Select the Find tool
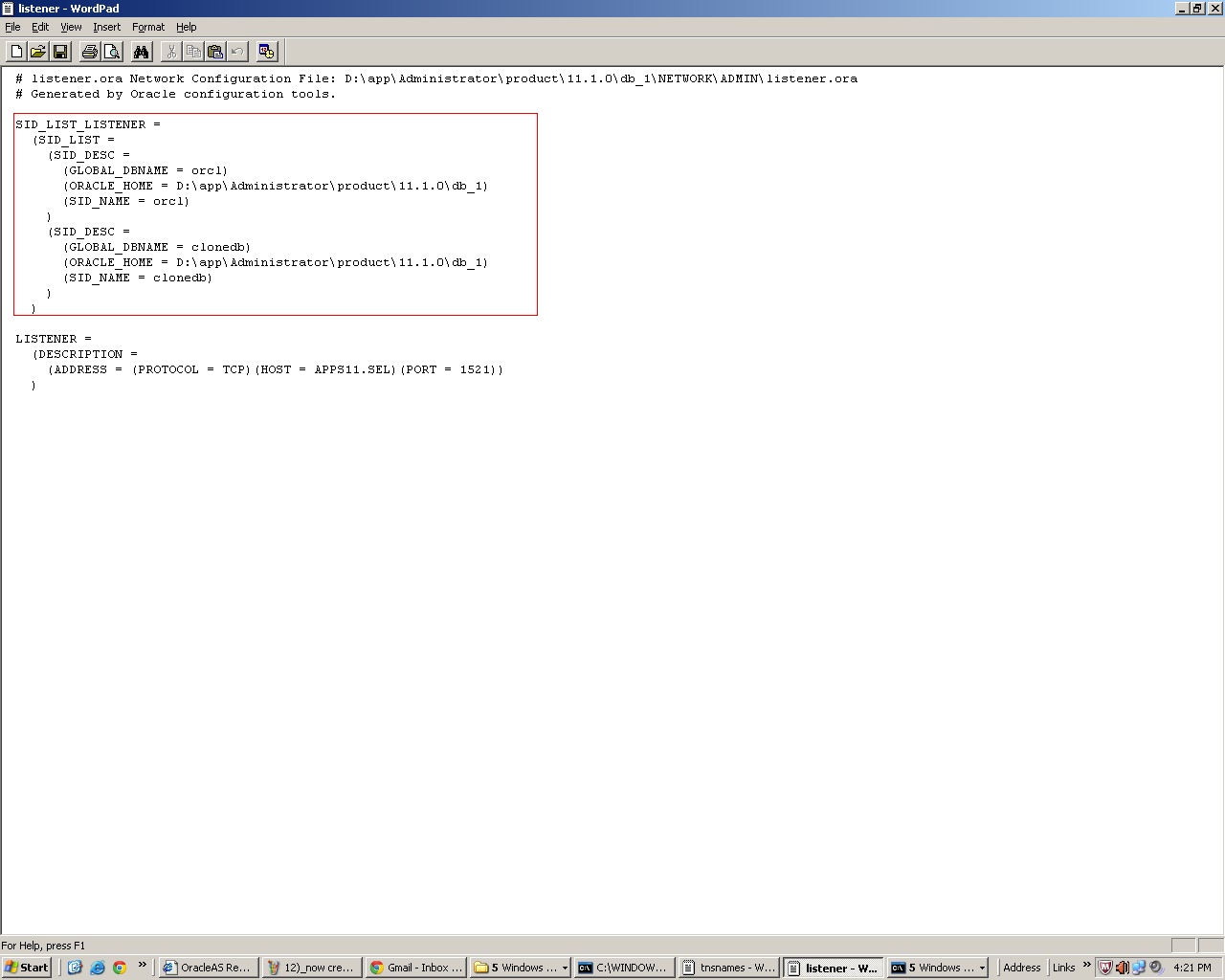Image resolution: width=1225 pixels, height=980 pixels. (141, 51)
